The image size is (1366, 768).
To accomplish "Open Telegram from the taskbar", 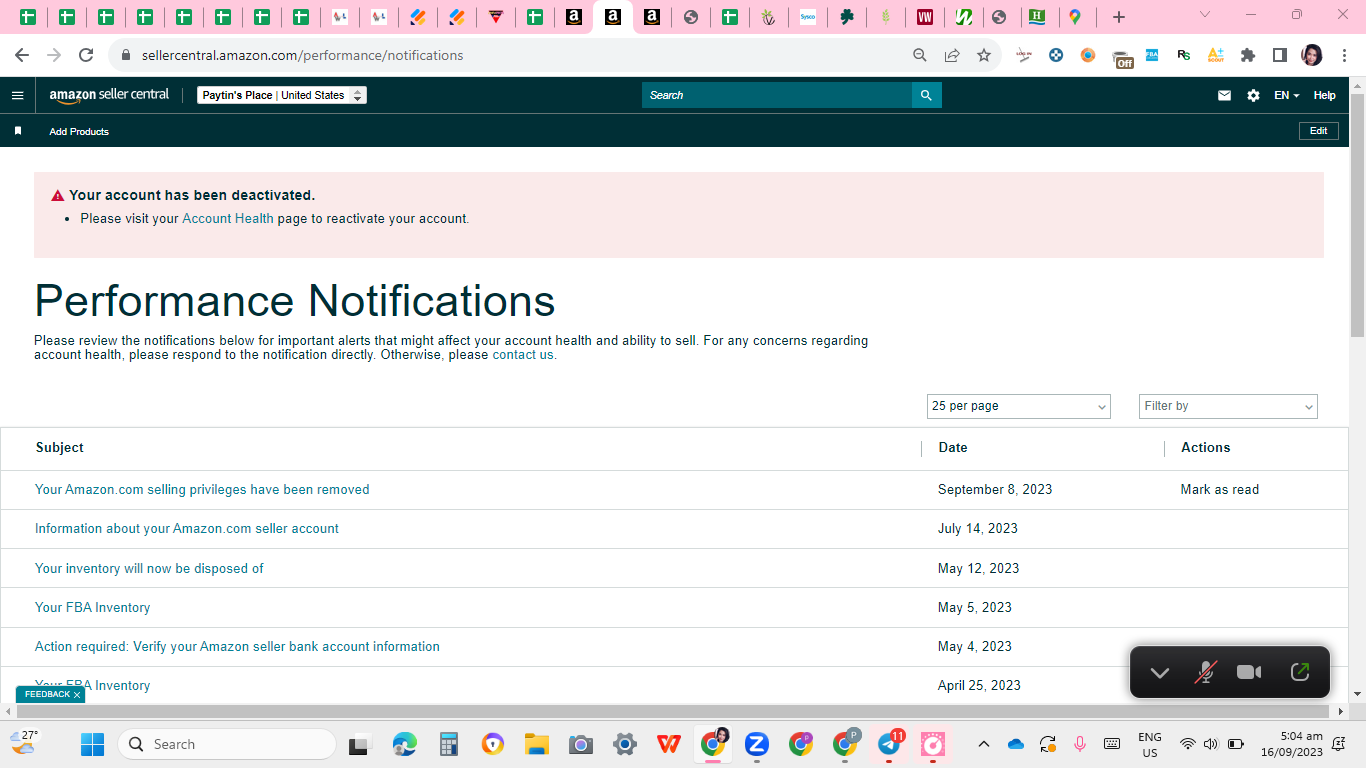I will [889, 744].
